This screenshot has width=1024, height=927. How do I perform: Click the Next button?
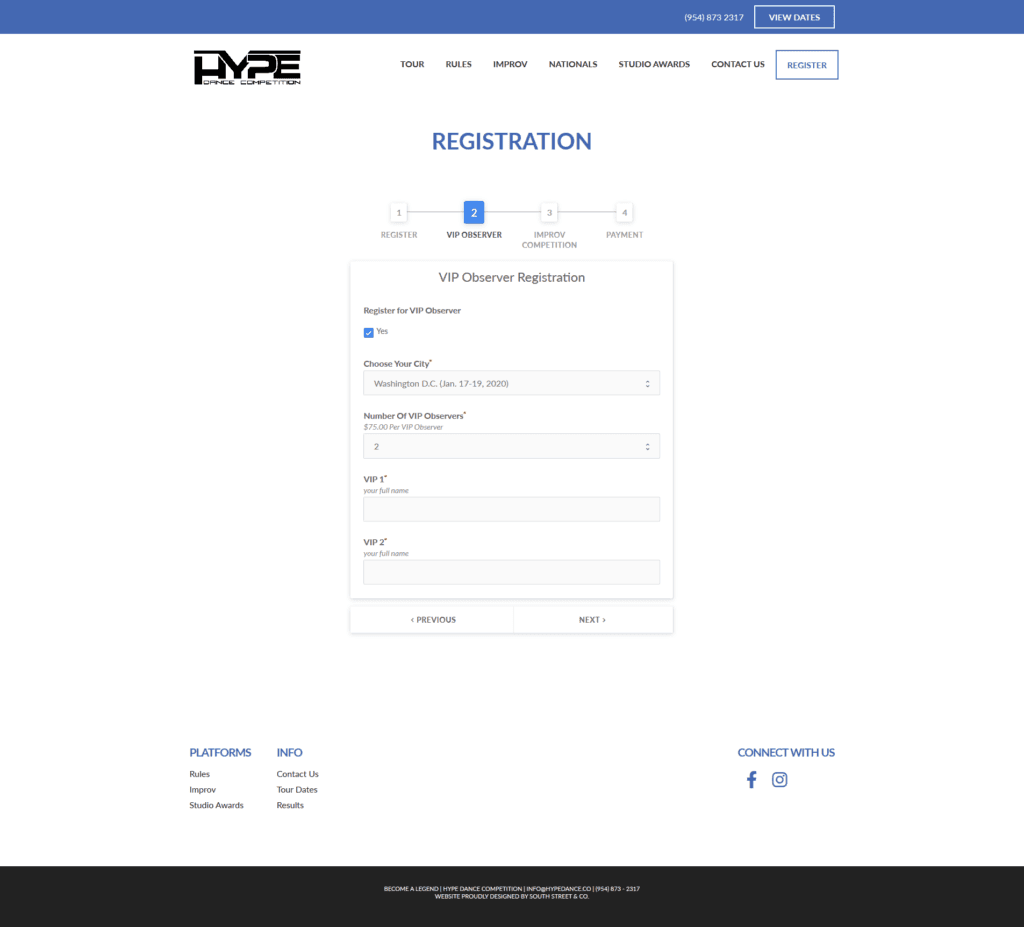point(592,620)
